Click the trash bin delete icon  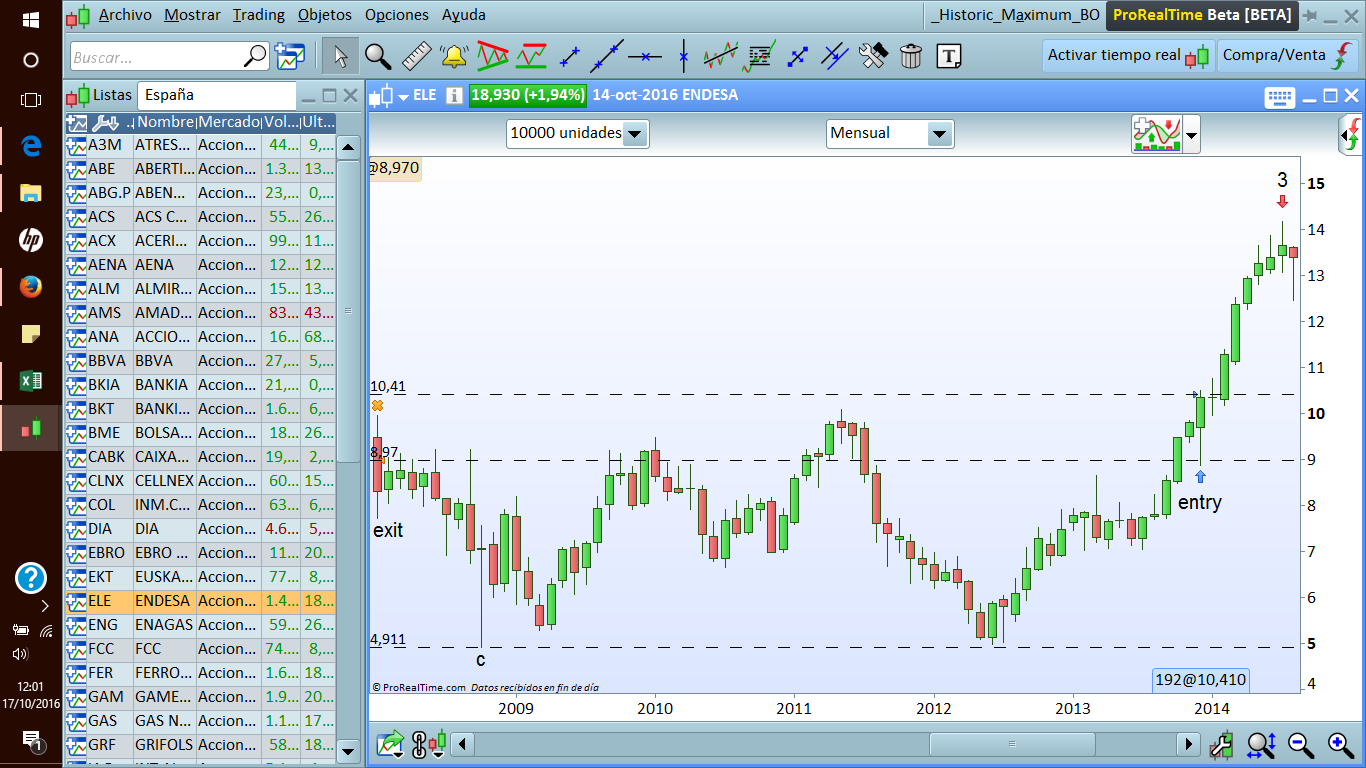coord(911,56)
